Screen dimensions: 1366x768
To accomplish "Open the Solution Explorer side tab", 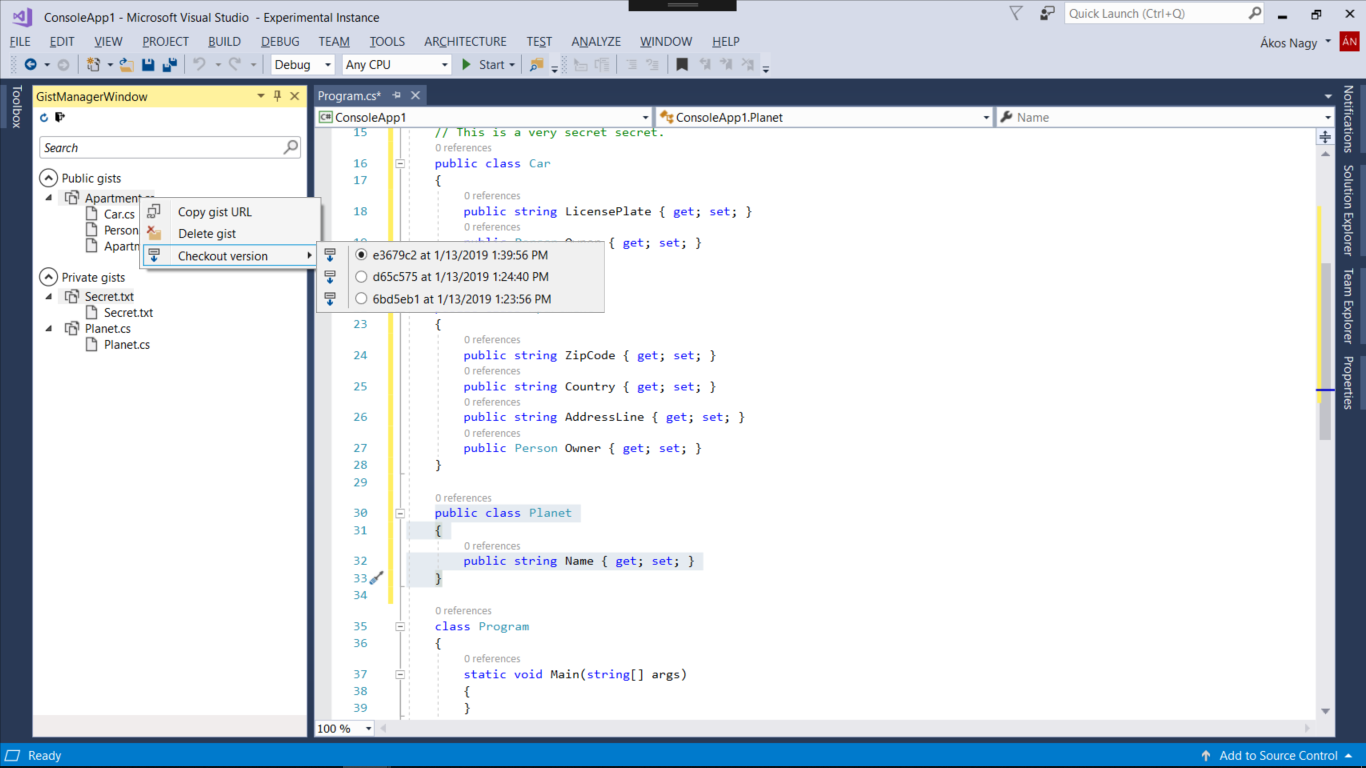I will click(1348, 210).
